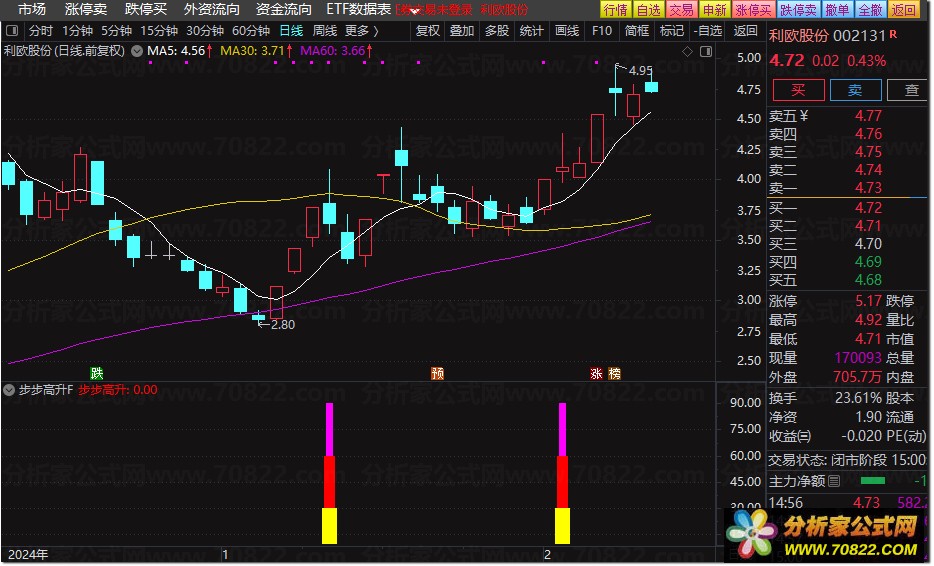Click the 利欧股份 002131 stock title

click(x=827, y=36)
